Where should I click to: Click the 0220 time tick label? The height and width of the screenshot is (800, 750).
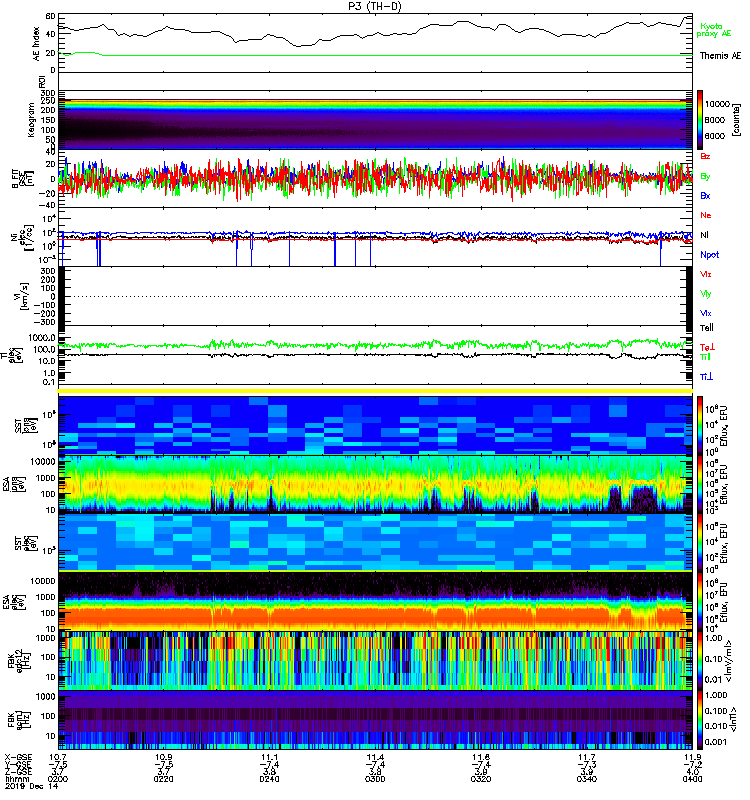163,779
